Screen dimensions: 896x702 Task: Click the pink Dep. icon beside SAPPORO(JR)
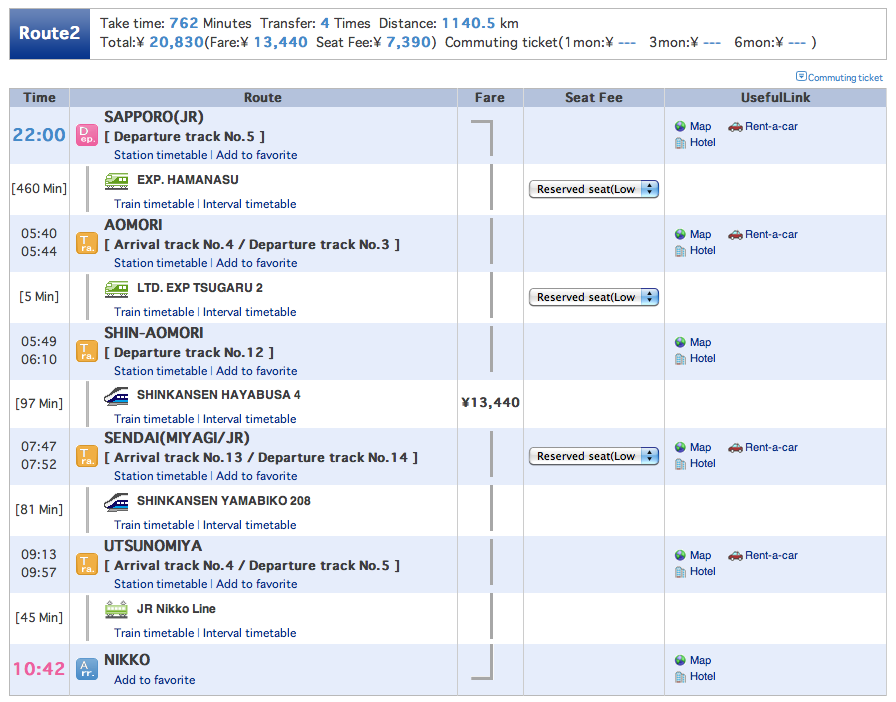pos(87,135)
